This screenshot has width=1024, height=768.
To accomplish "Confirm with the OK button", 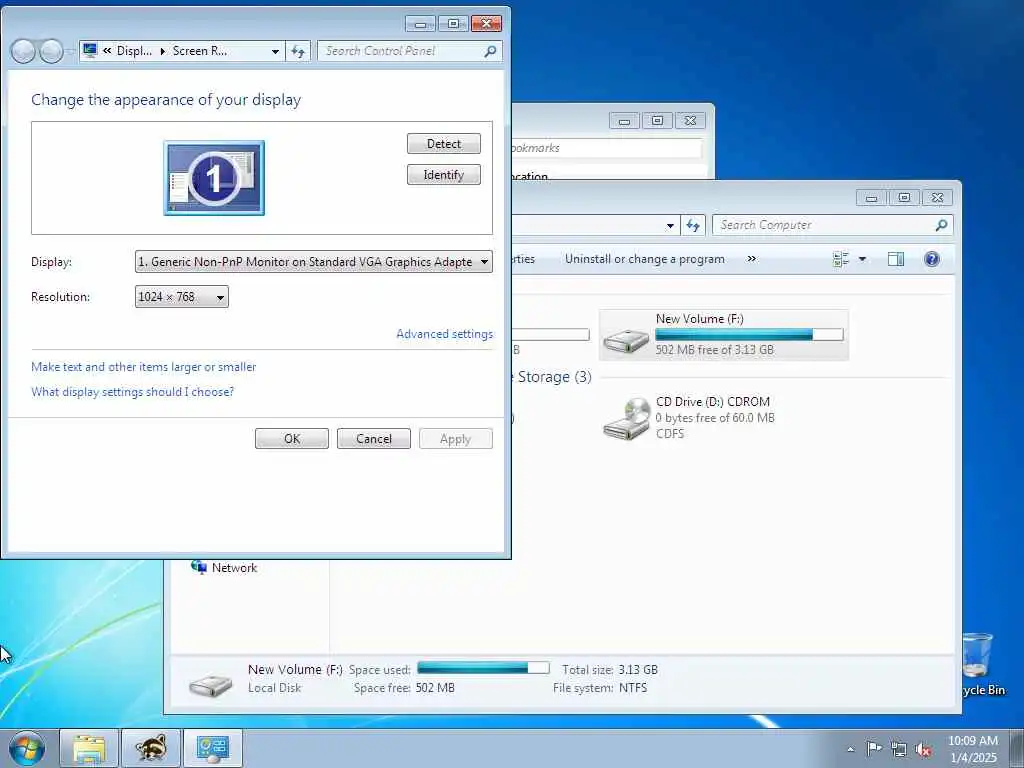I will pos(292,439).
